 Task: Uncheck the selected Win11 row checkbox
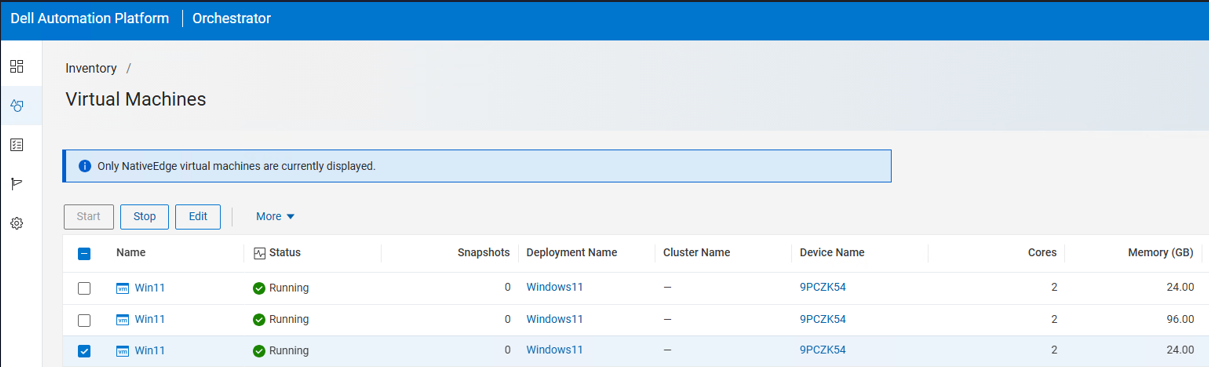click(x=84, y=351)
